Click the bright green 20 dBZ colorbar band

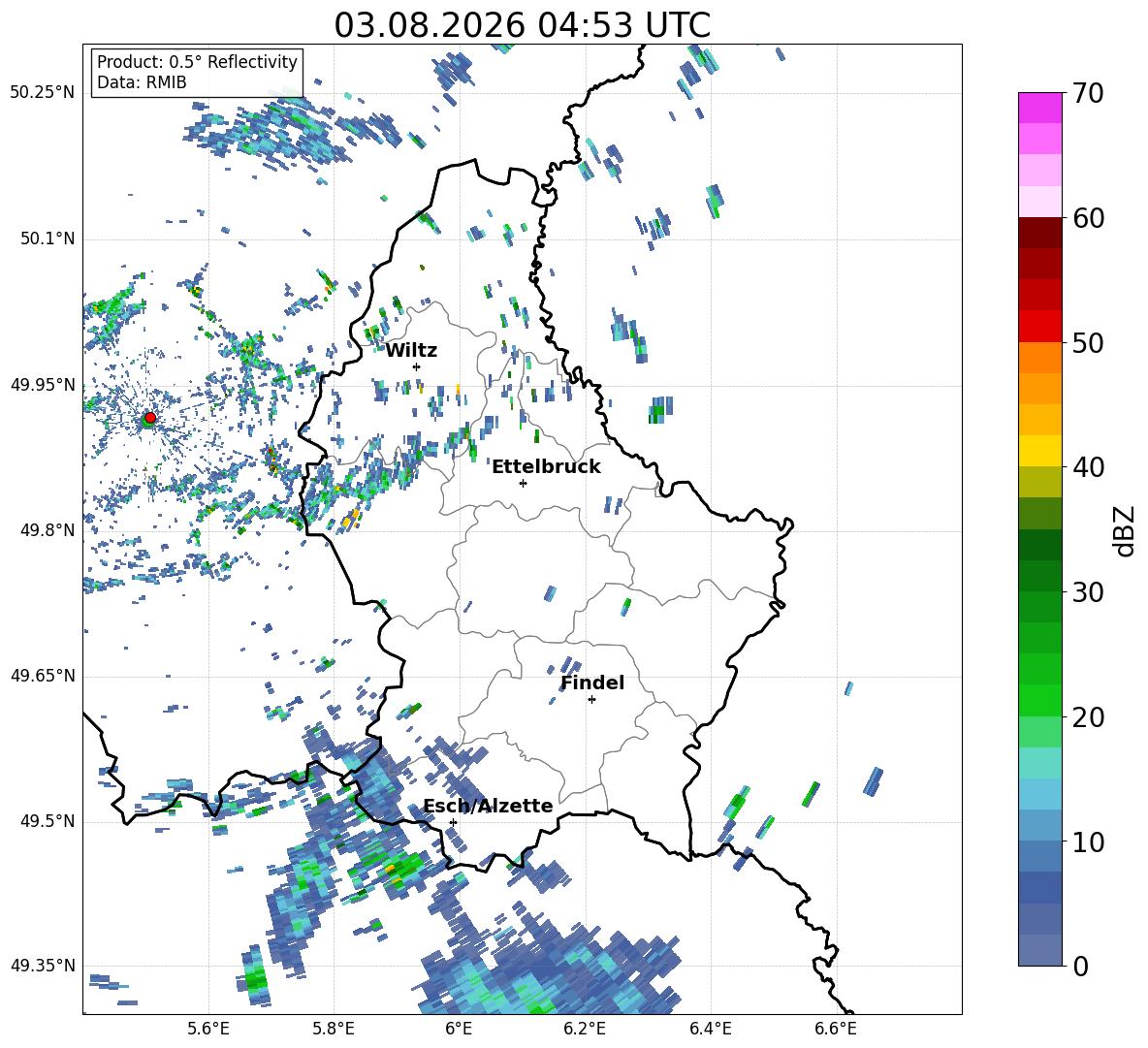[1039, 700]
